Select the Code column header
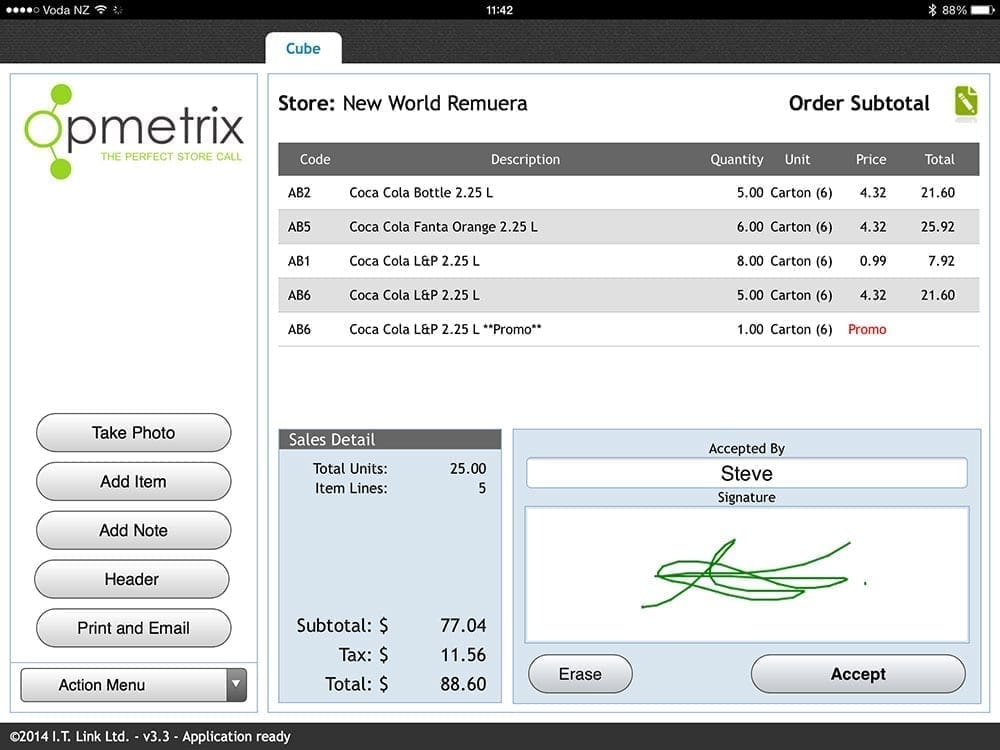 (315, 159)
